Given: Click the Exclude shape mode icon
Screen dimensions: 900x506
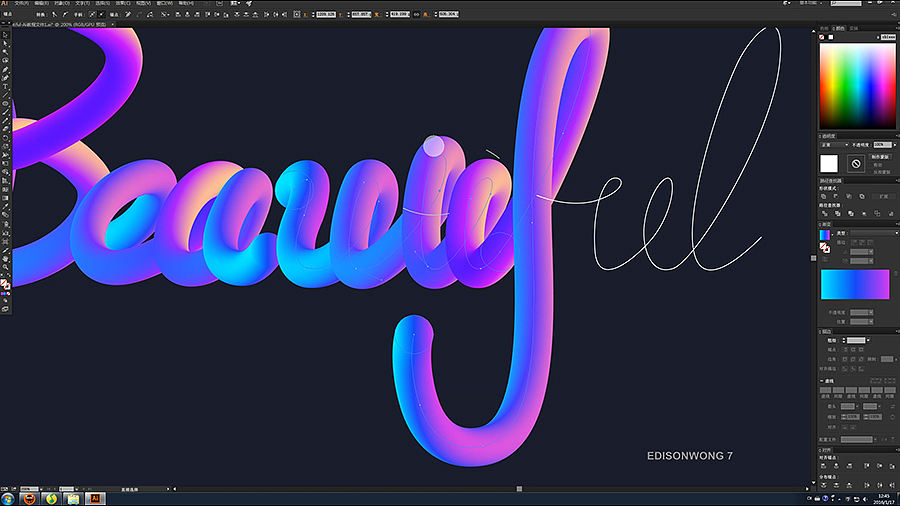Looking at the screenshot, I should coord(862,196).
